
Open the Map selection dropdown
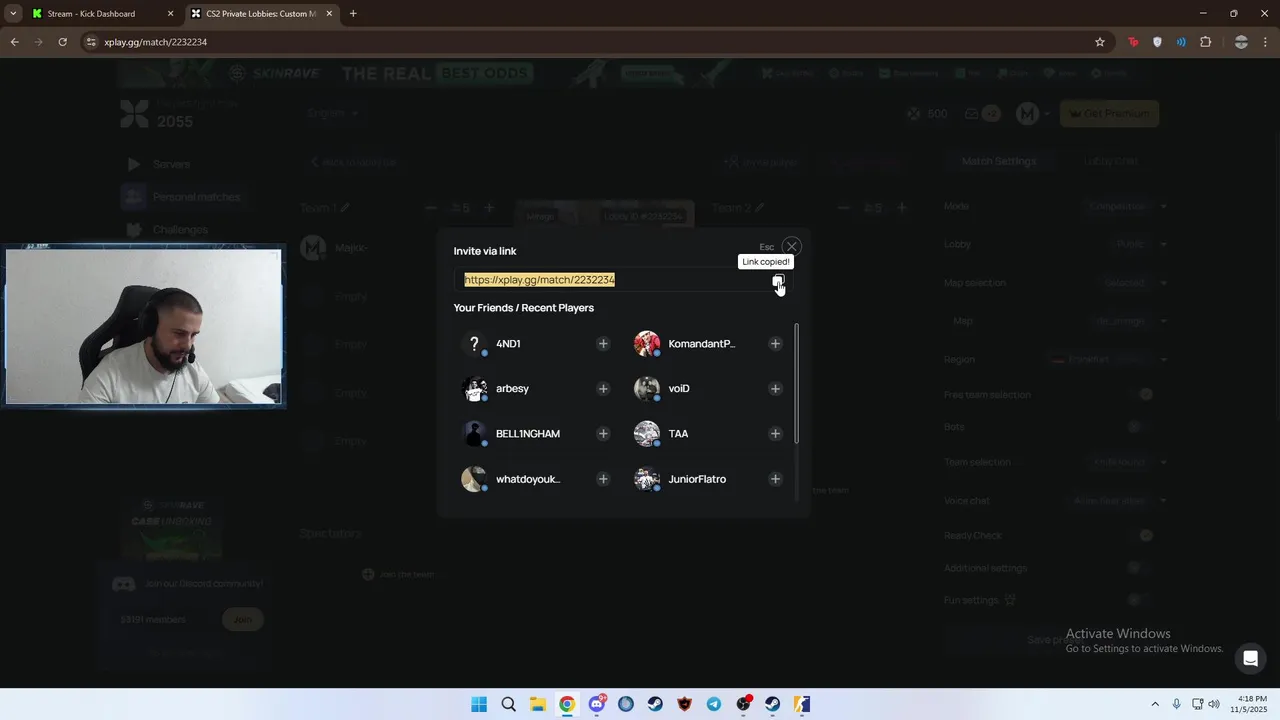(x=1135, y=283)
